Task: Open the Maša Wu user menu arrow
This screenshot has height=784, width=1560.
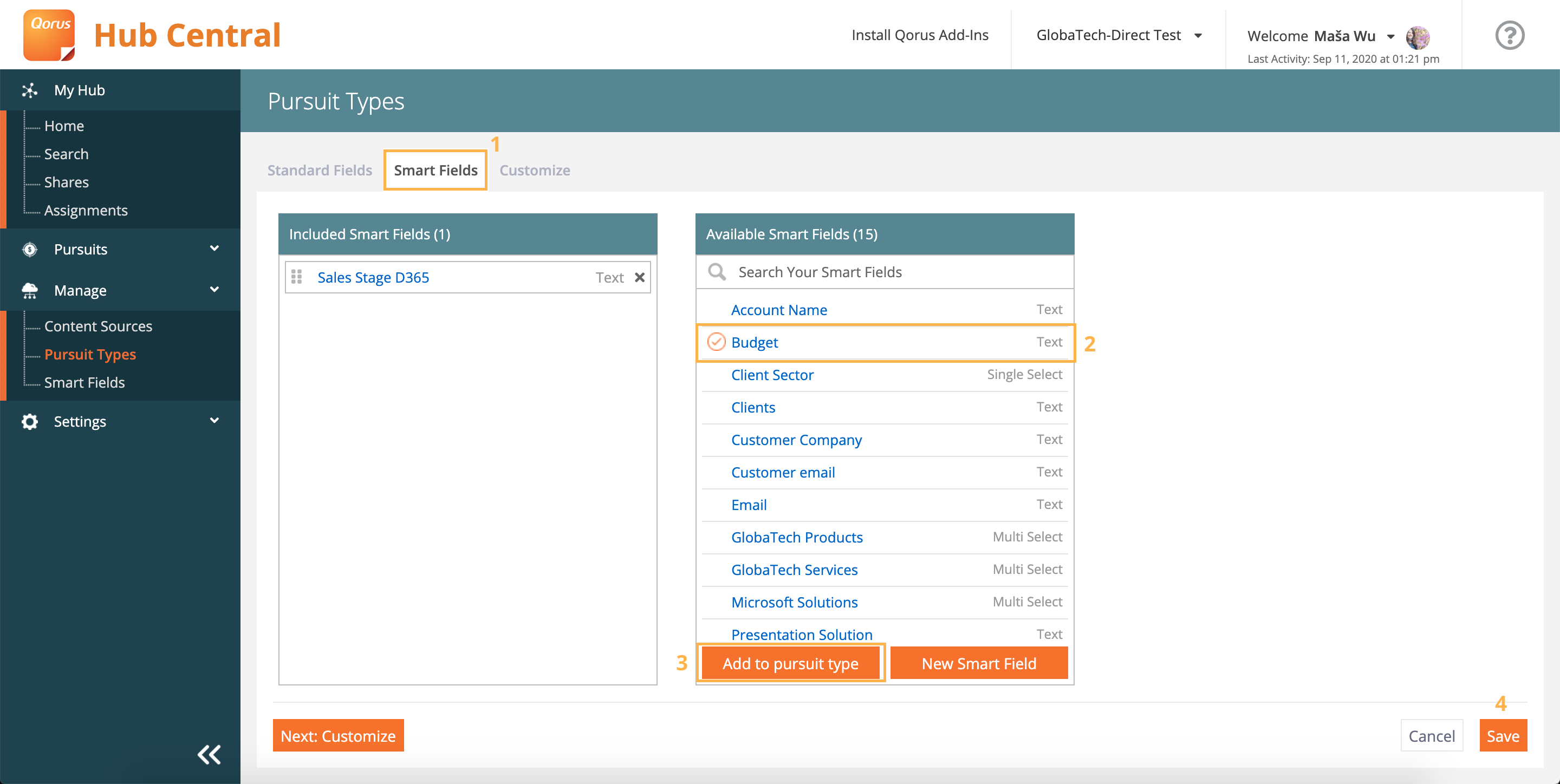Action: coord(1390,36)
